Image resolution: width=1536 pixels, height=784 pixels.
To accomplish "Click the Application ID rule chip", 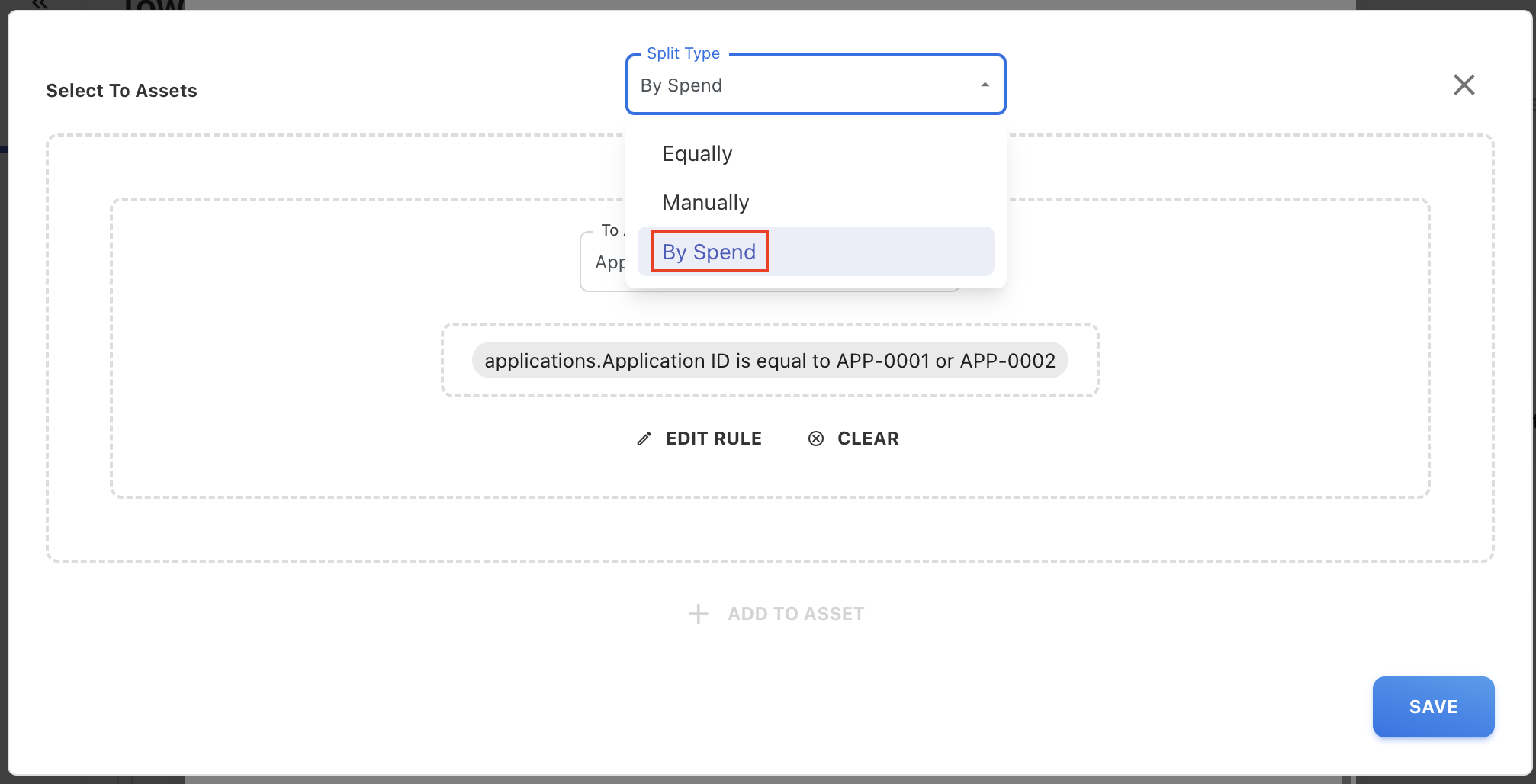I will click(770, 361).
